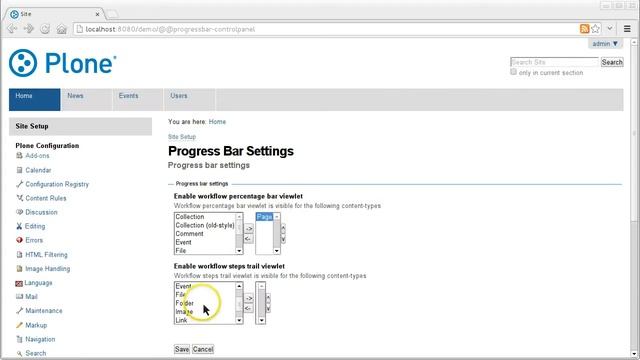The width and height of the screenshot is (640, 360).
Task: Move steps trail selection down
Action: [x=268, y=309]
